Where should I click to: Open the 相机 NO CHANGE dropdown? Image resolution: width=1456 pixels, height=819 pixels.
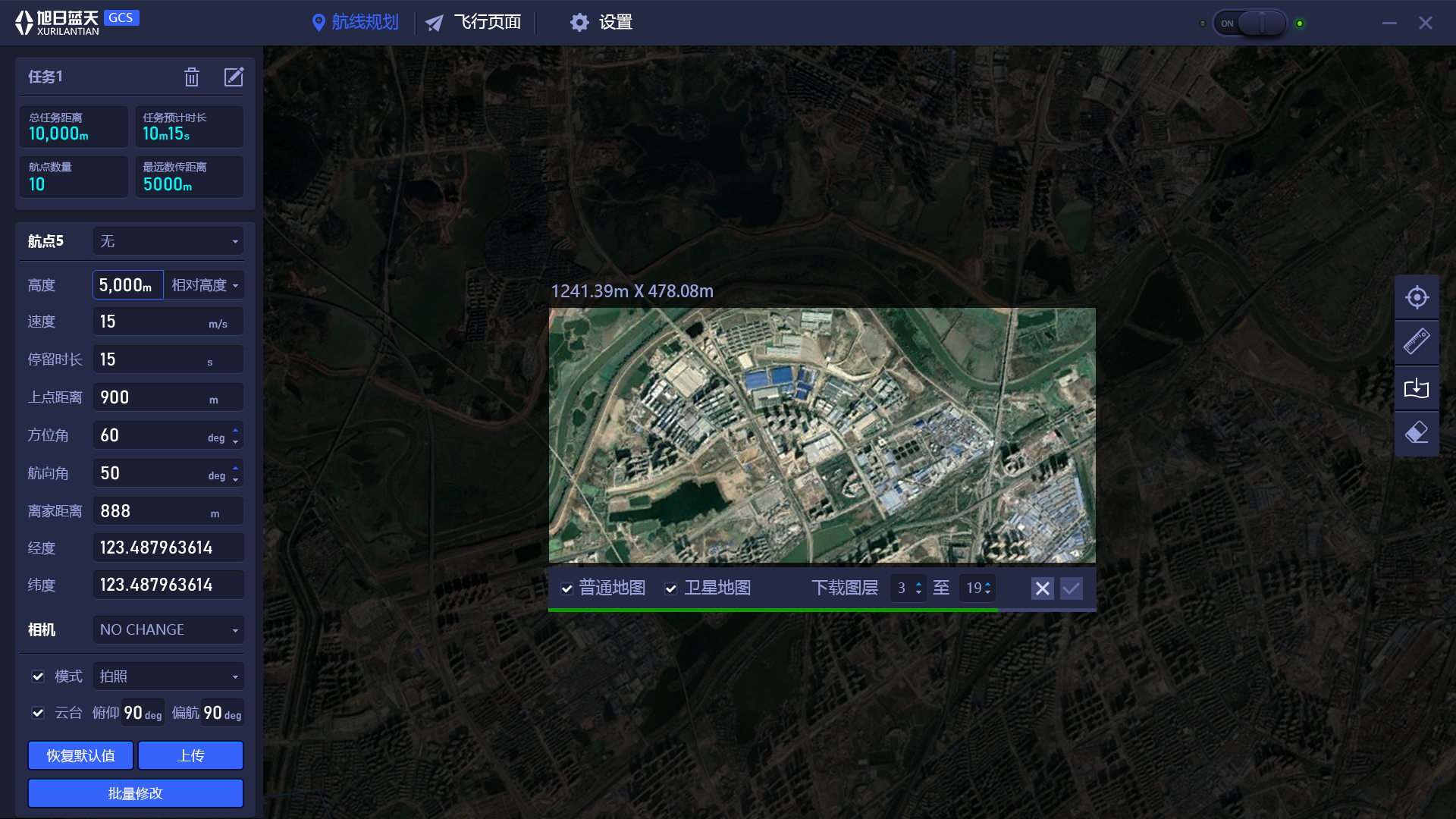coord(168,630)
